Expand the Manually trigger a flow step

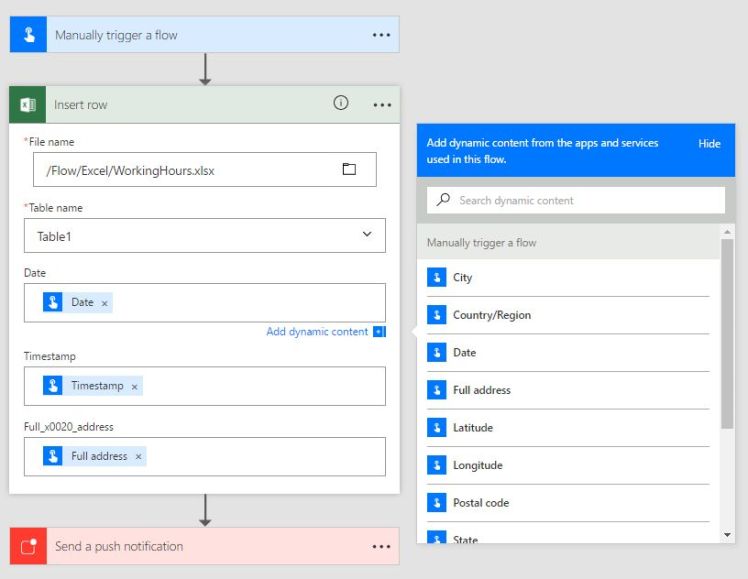coord(200,35)
